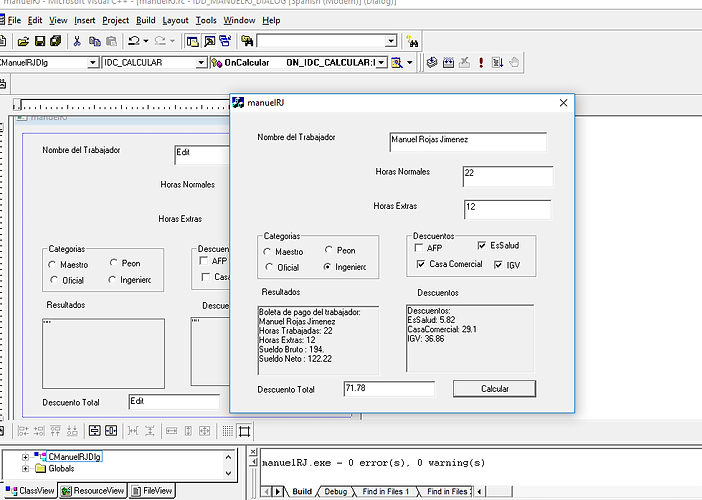Click the Save All icon
The width and height of the screenshot is (702, 500).
pyautogui.click(x=56, y=41)
